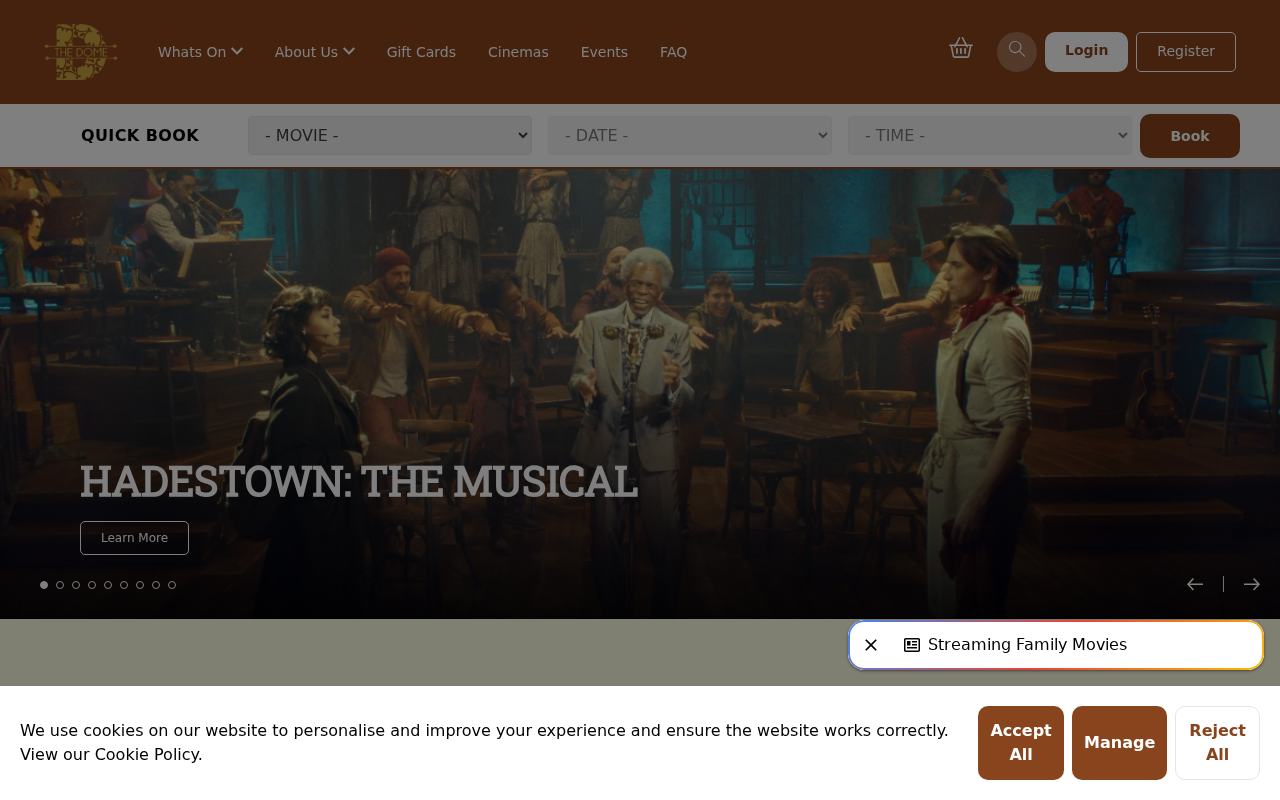Open Manage cookie settings
Image resolution: width=1280 pixels, height=800 pixels.
[1119, 743]
